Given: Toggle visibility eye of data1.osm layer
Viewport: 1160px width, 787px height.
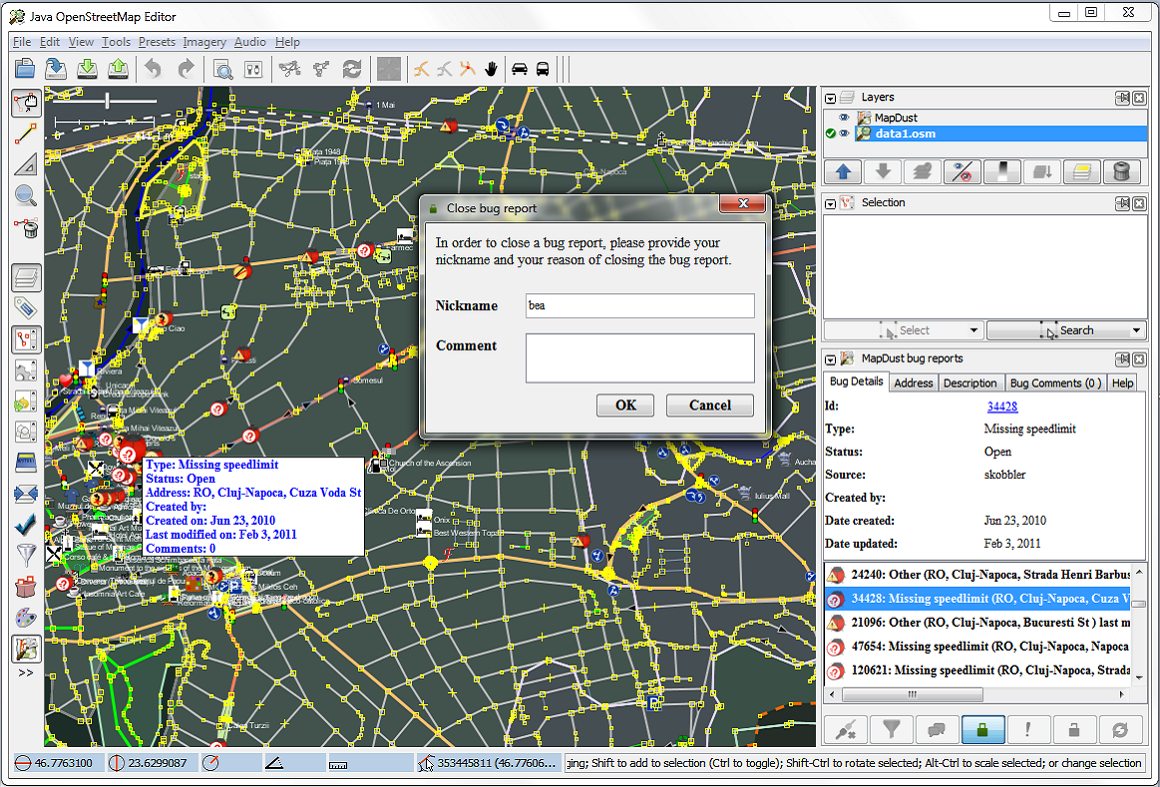Looking at the screenshot, I should coord(844,134).
